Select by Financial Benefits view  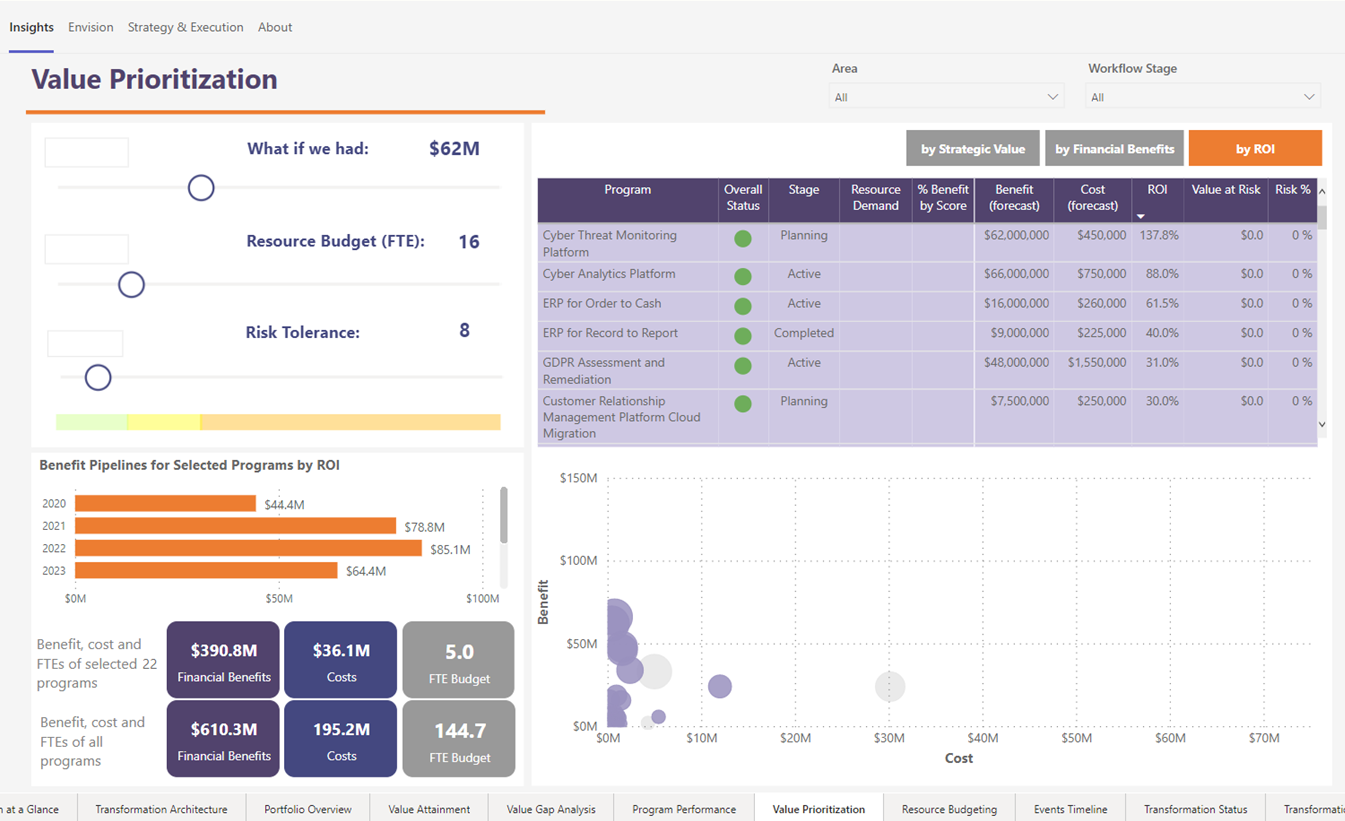coord(1114,149)
